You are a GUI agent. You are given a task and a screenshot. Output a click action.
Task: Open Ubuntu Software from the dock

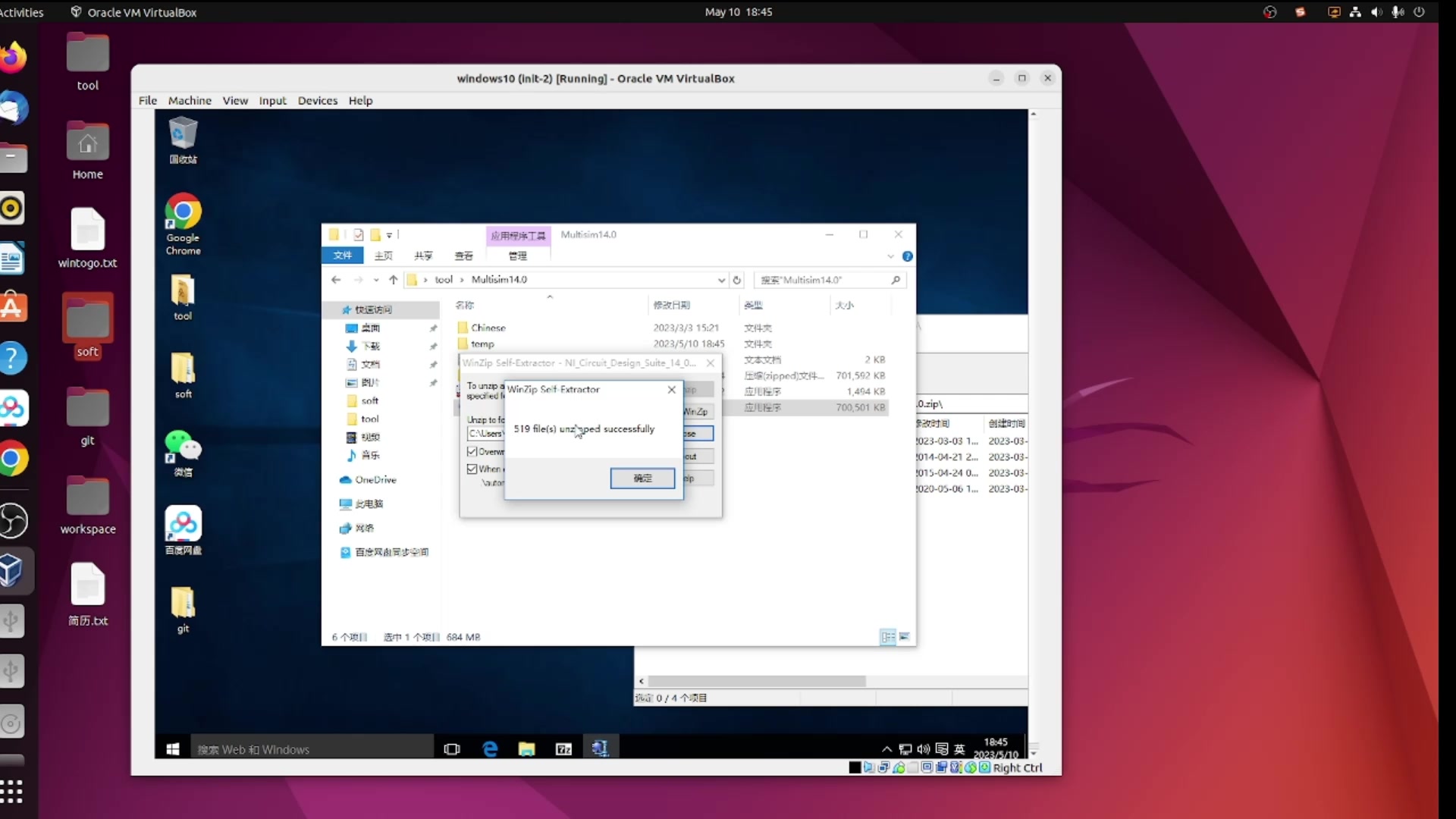12,308
